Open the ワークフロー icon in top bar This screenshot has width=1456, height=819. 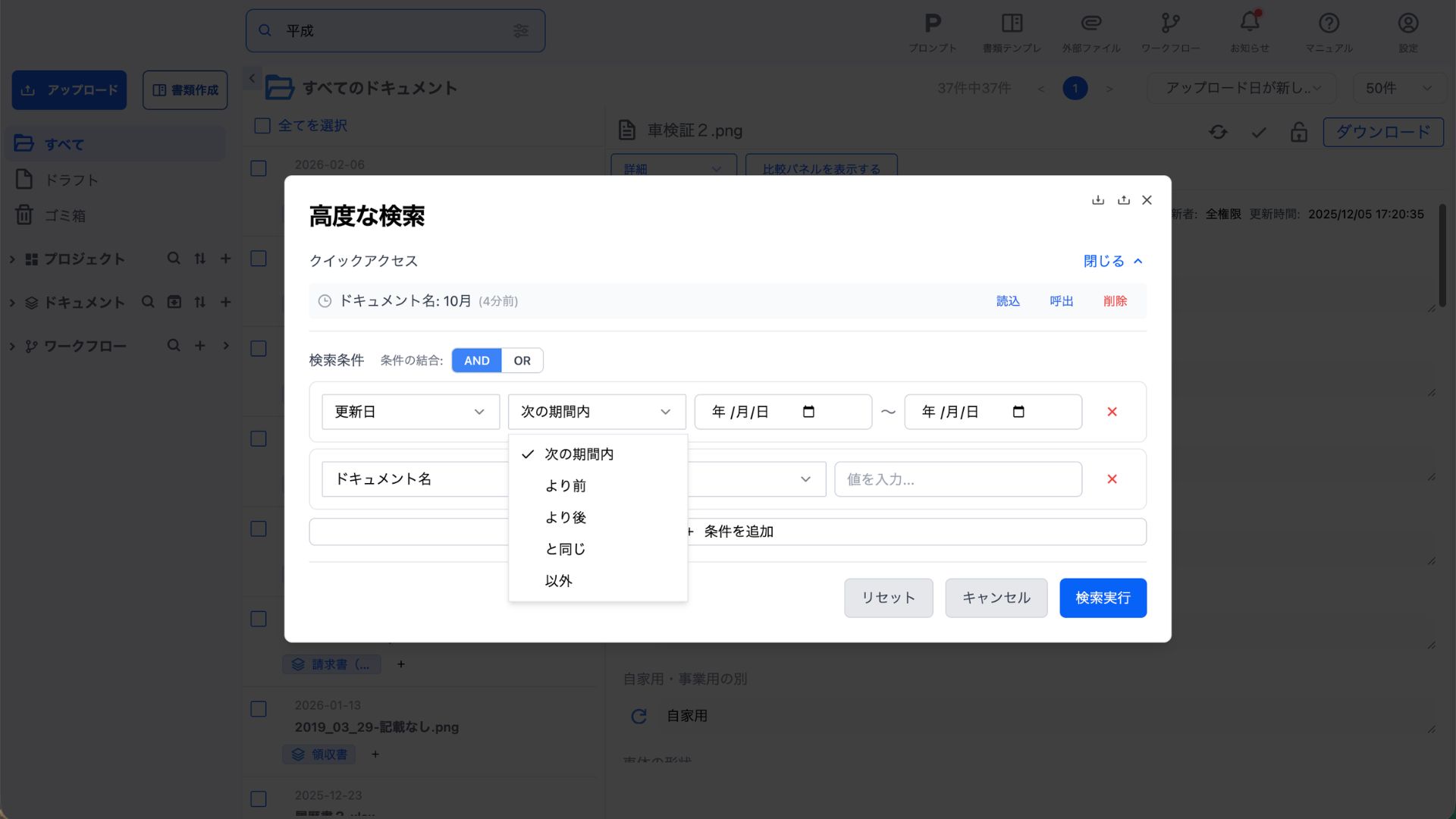(1170, 23)
